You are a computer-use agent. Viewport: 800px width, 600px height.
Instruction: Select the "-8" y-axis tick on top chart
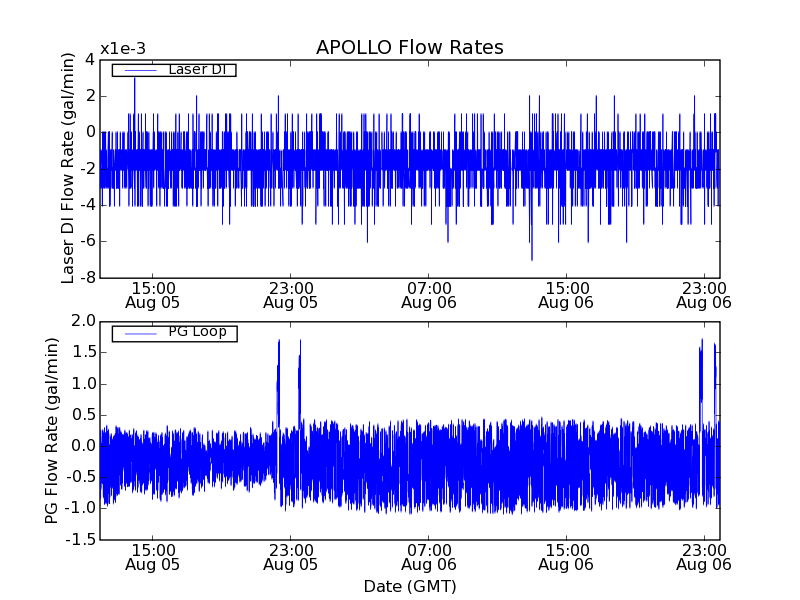[87, 278]
